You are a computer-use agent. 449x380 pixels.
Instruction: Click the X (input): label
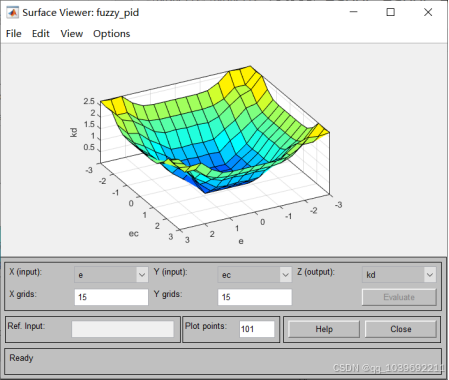point(25,272)
